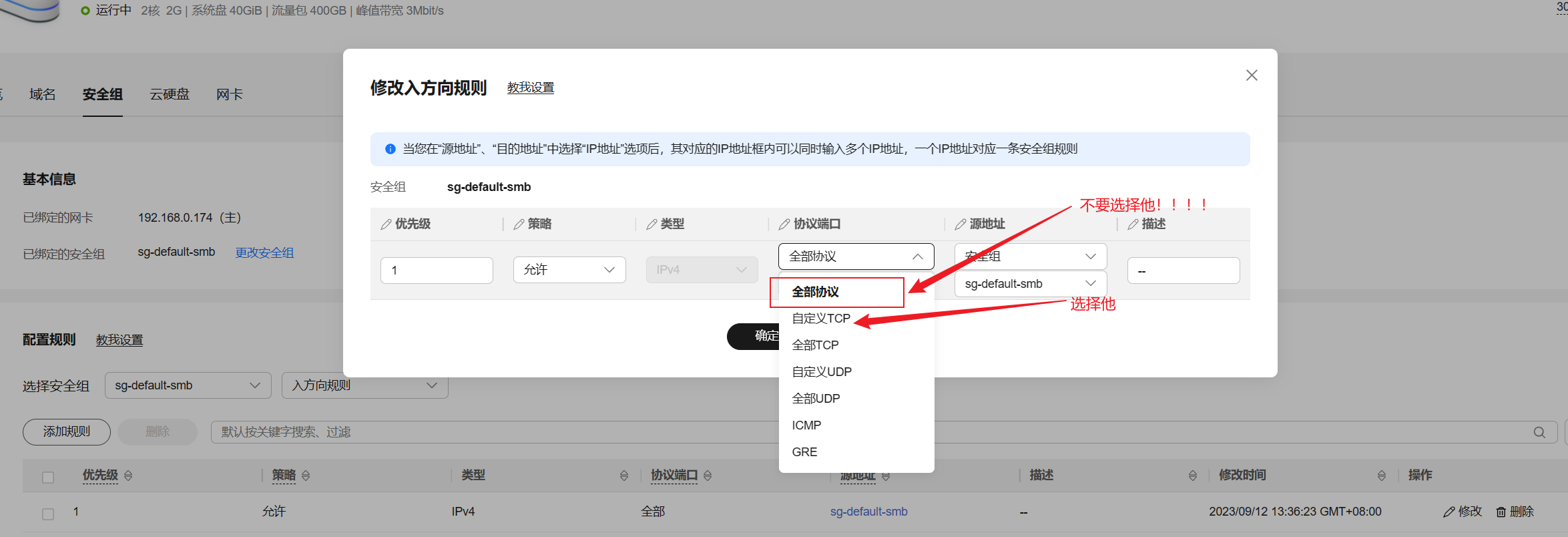The width and height of the screenshot is (1568, 537).
Task: Click the priority input field with value 1
Action: click(x=437, y=271)
